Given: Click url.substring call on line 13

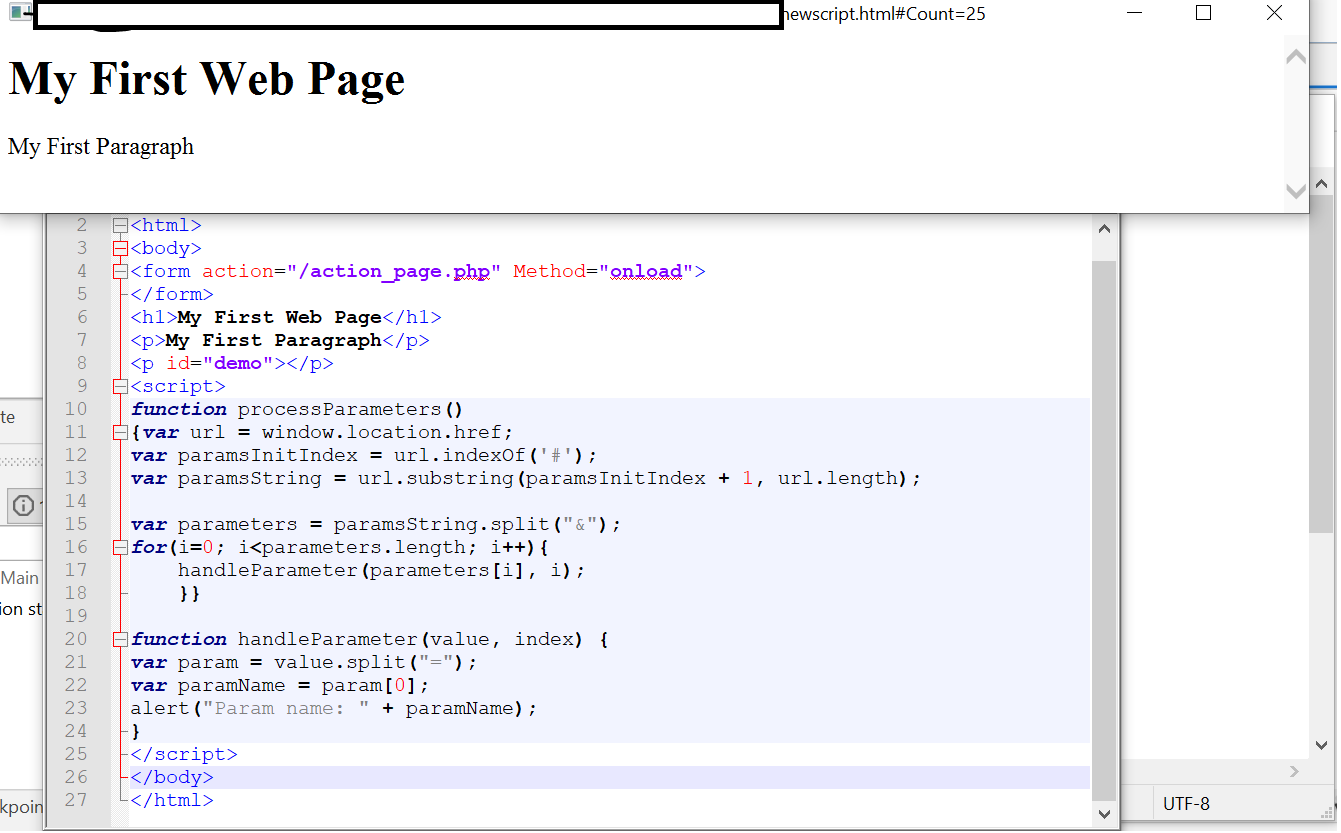Looking at the screenshot, I should pos(633,479).
